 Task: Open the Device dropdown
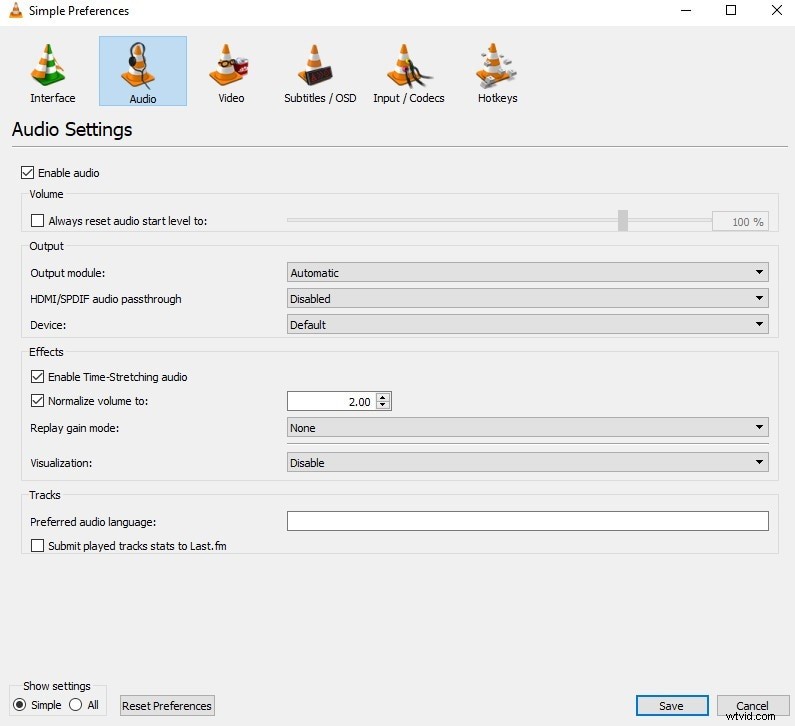(527, 324)
